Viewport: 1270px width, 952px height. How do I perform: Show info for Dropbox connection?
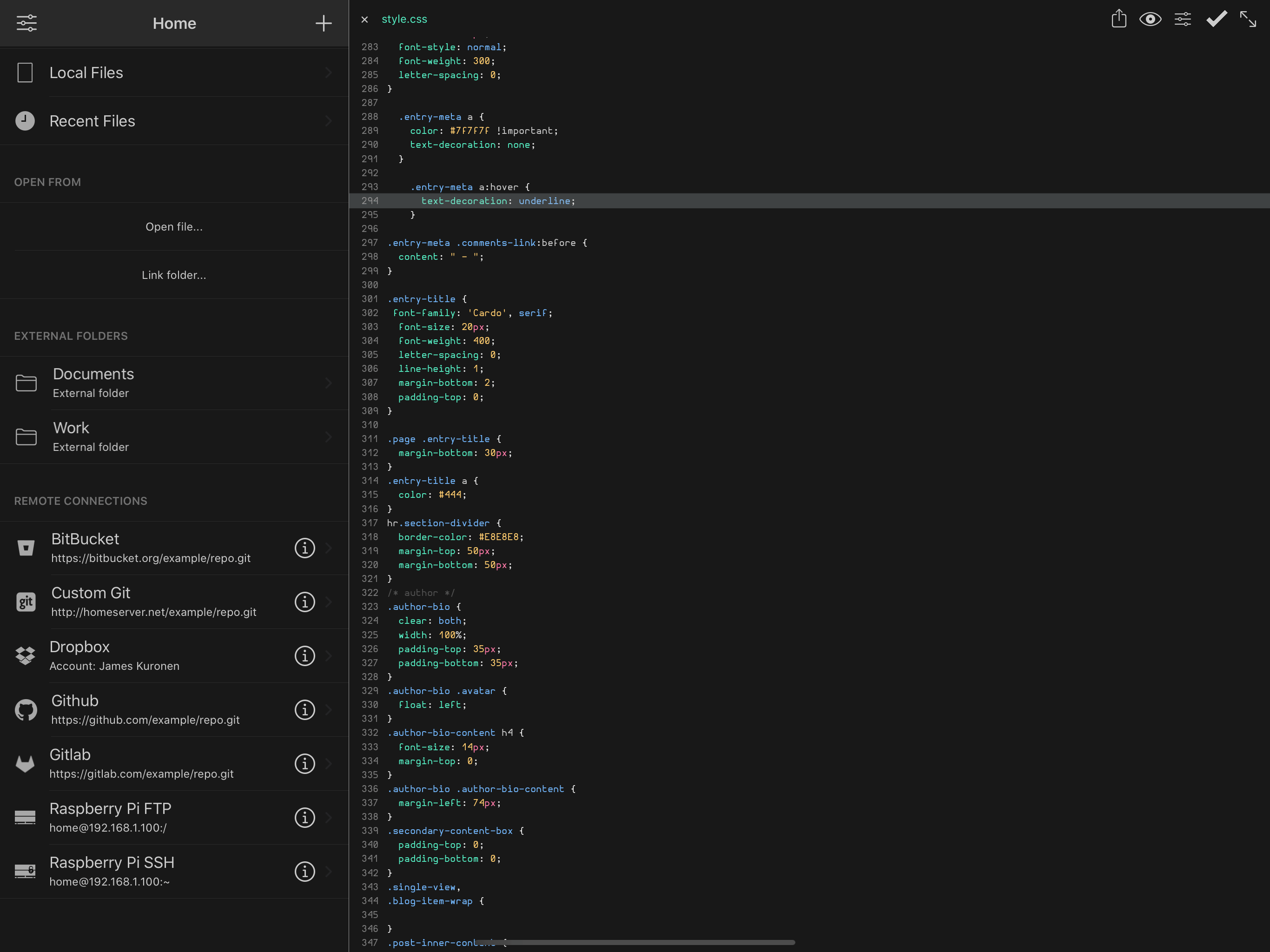304,656
